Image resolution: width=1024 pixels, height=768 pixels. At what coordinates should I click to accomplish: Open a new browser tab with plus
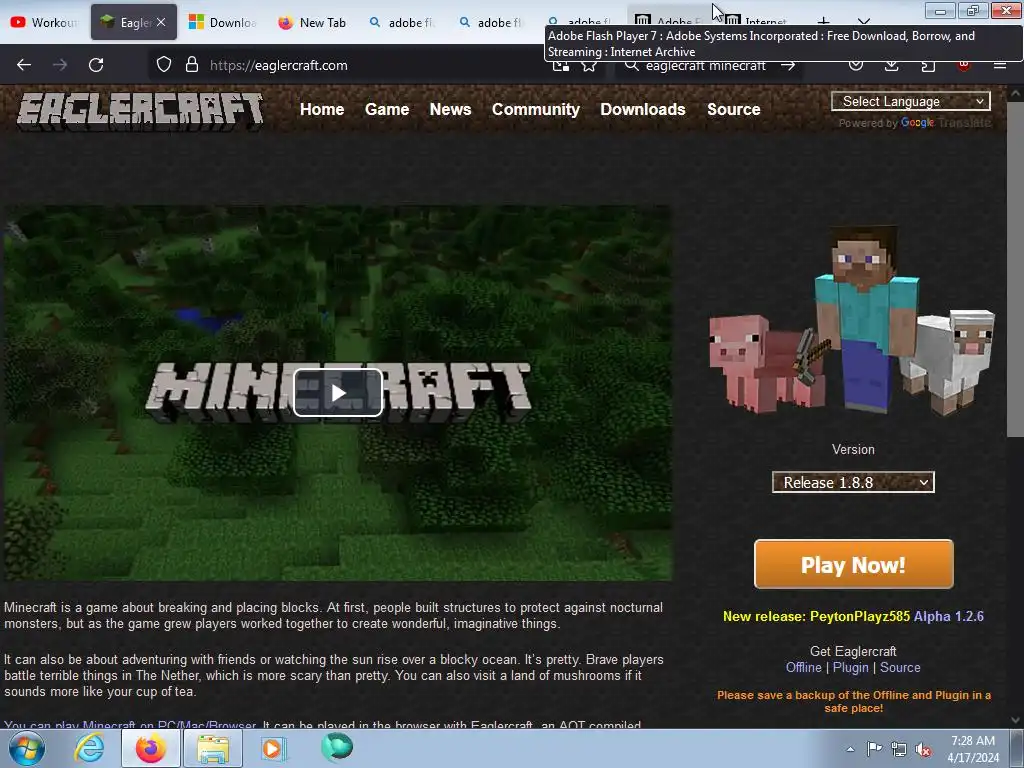coord(824,22)
